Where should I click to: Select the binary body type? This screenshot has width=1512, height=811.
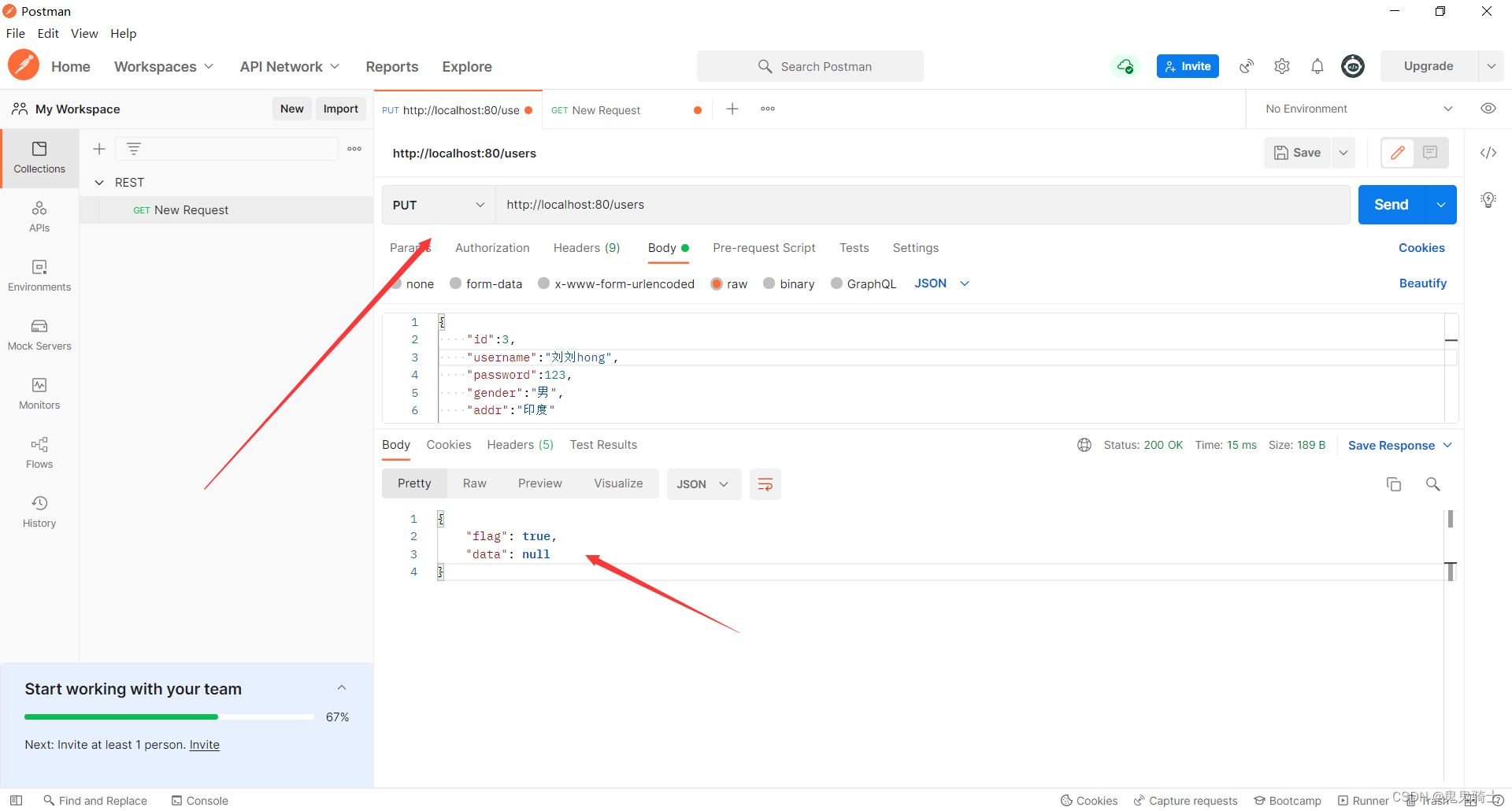(769, 283)
